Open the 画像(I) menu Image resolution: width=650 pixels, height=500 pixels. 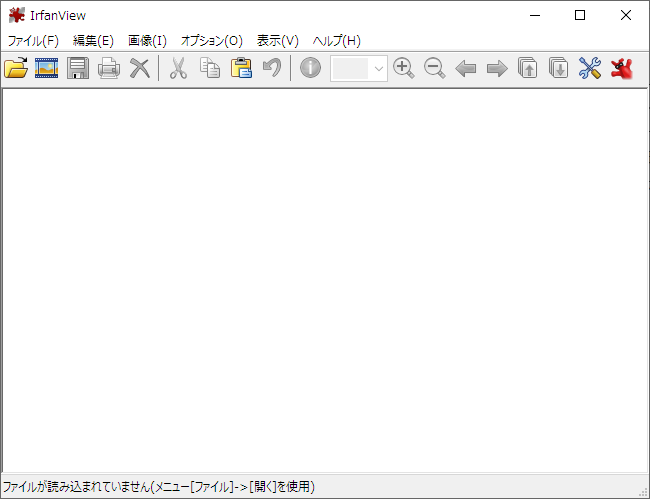(x=147, y=41)
